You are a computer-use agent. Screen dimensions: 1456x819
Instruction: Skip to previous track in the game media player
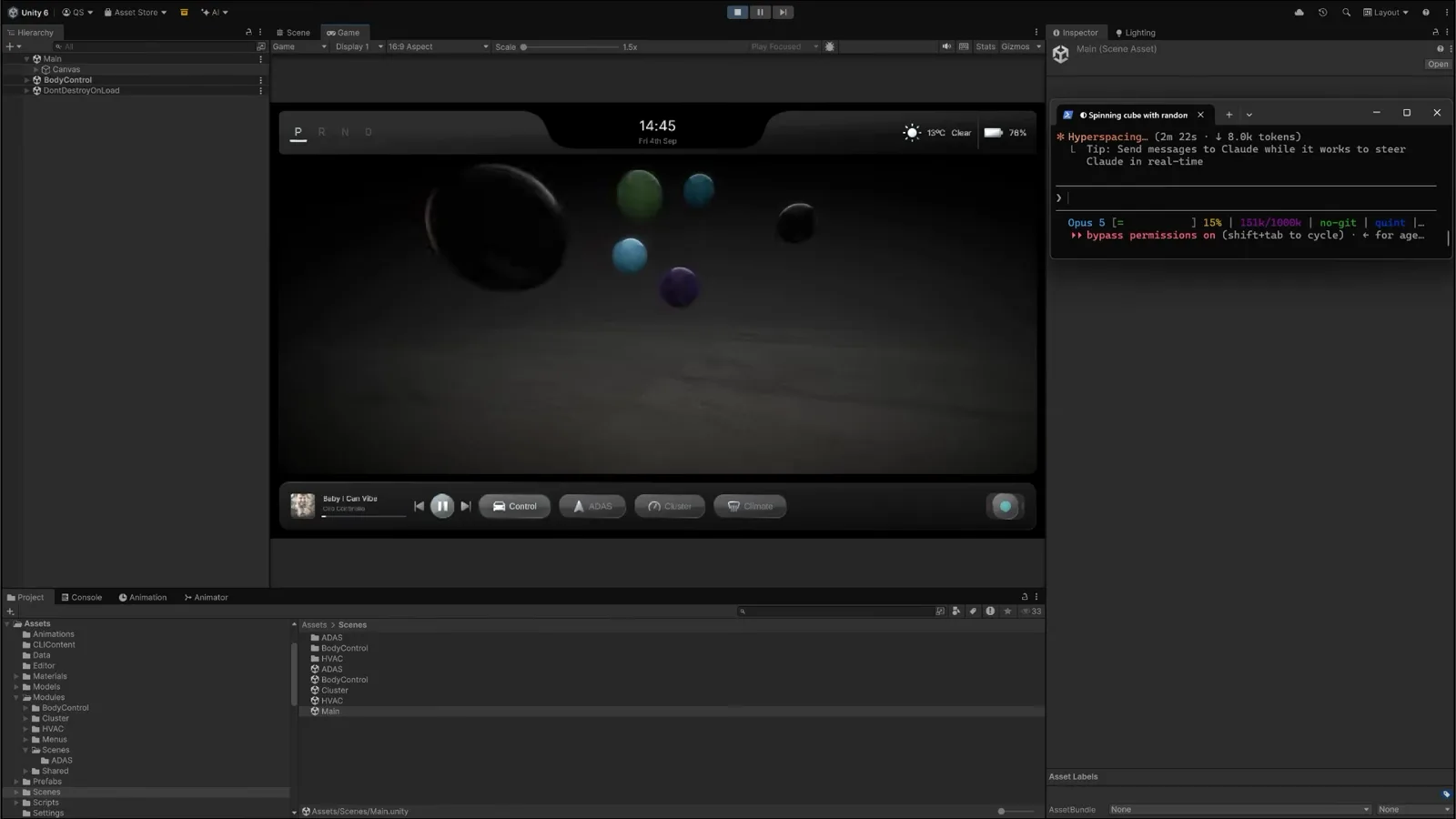[x=419, y=506]
